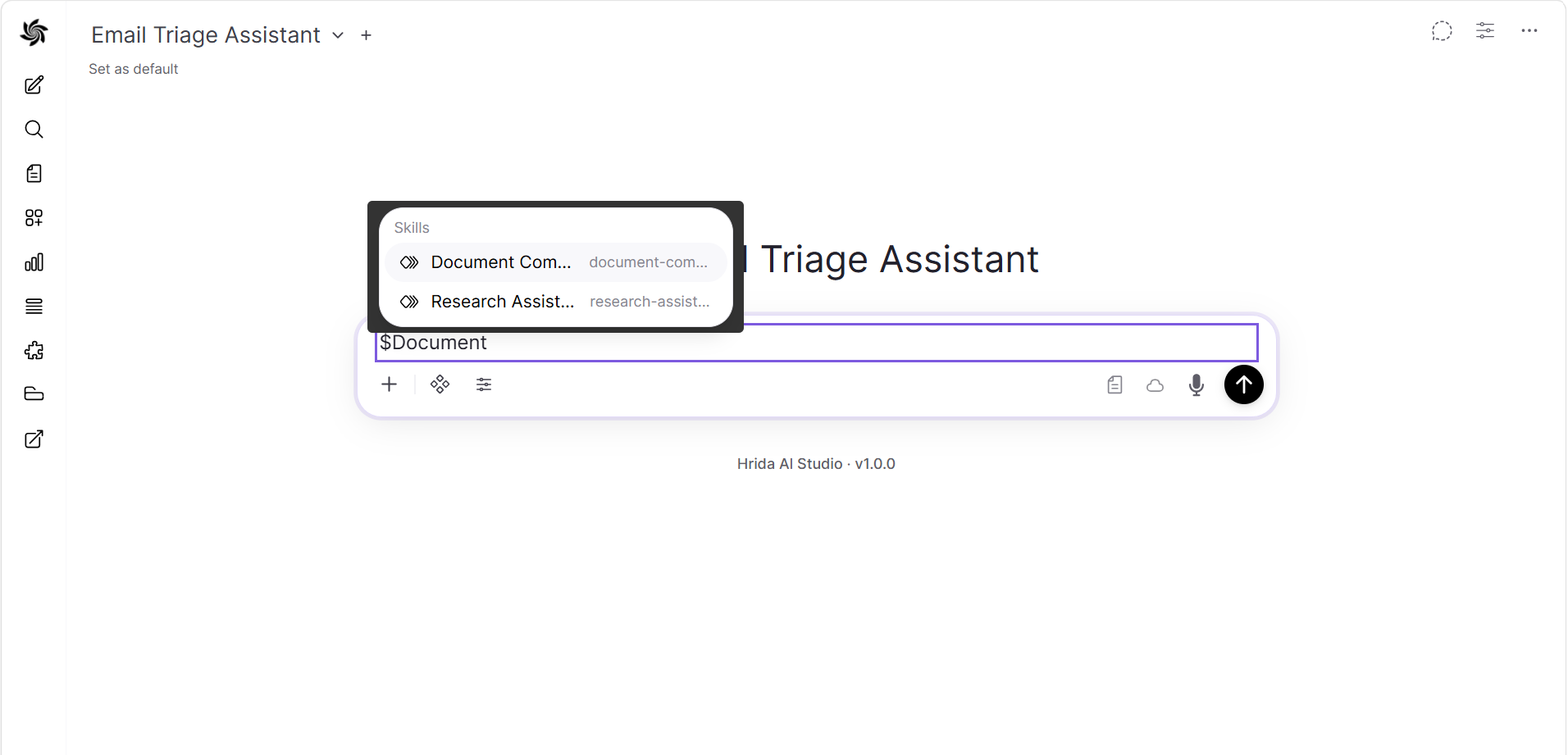Start voice input with microphone icon
The width and height of the screenshot is (1568, 755).
click(1197, 385)
